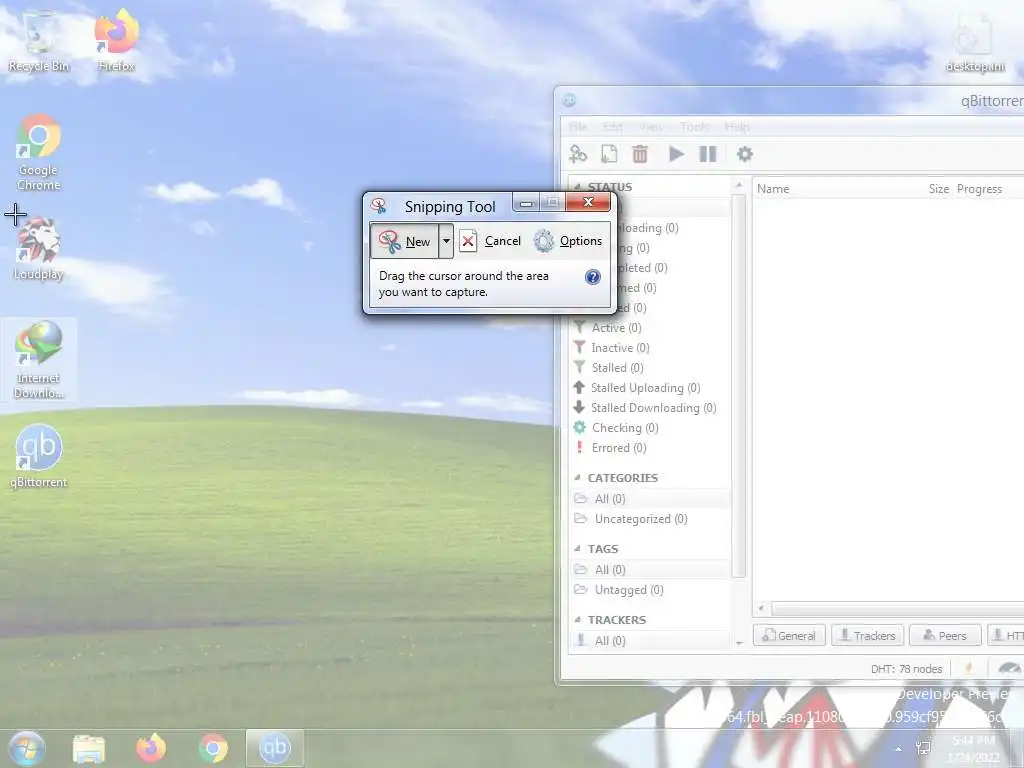Select the Loudplay desktop shortcut
This screenshot has width=1024, height=768.
(x=39, y=249)
